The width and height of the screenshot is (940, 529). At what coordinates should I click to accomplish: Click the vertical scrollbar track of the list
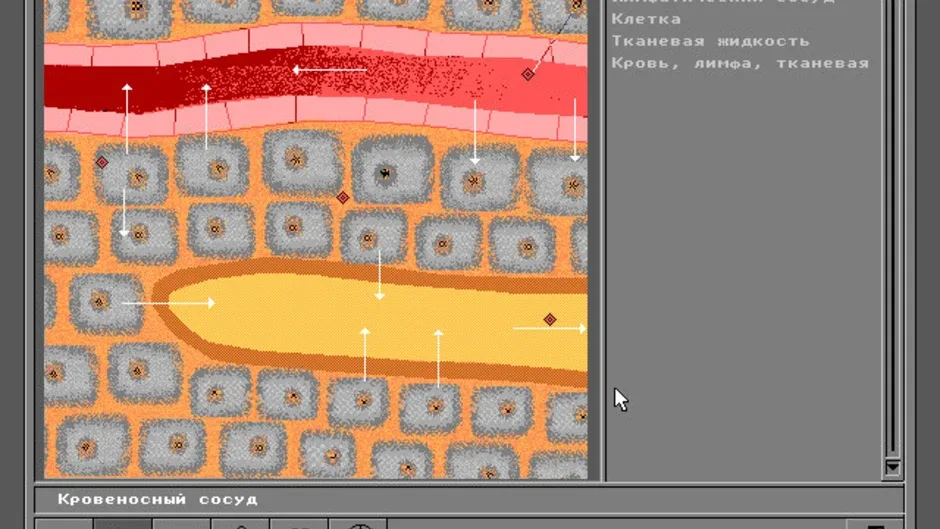[x=892, y=228]
